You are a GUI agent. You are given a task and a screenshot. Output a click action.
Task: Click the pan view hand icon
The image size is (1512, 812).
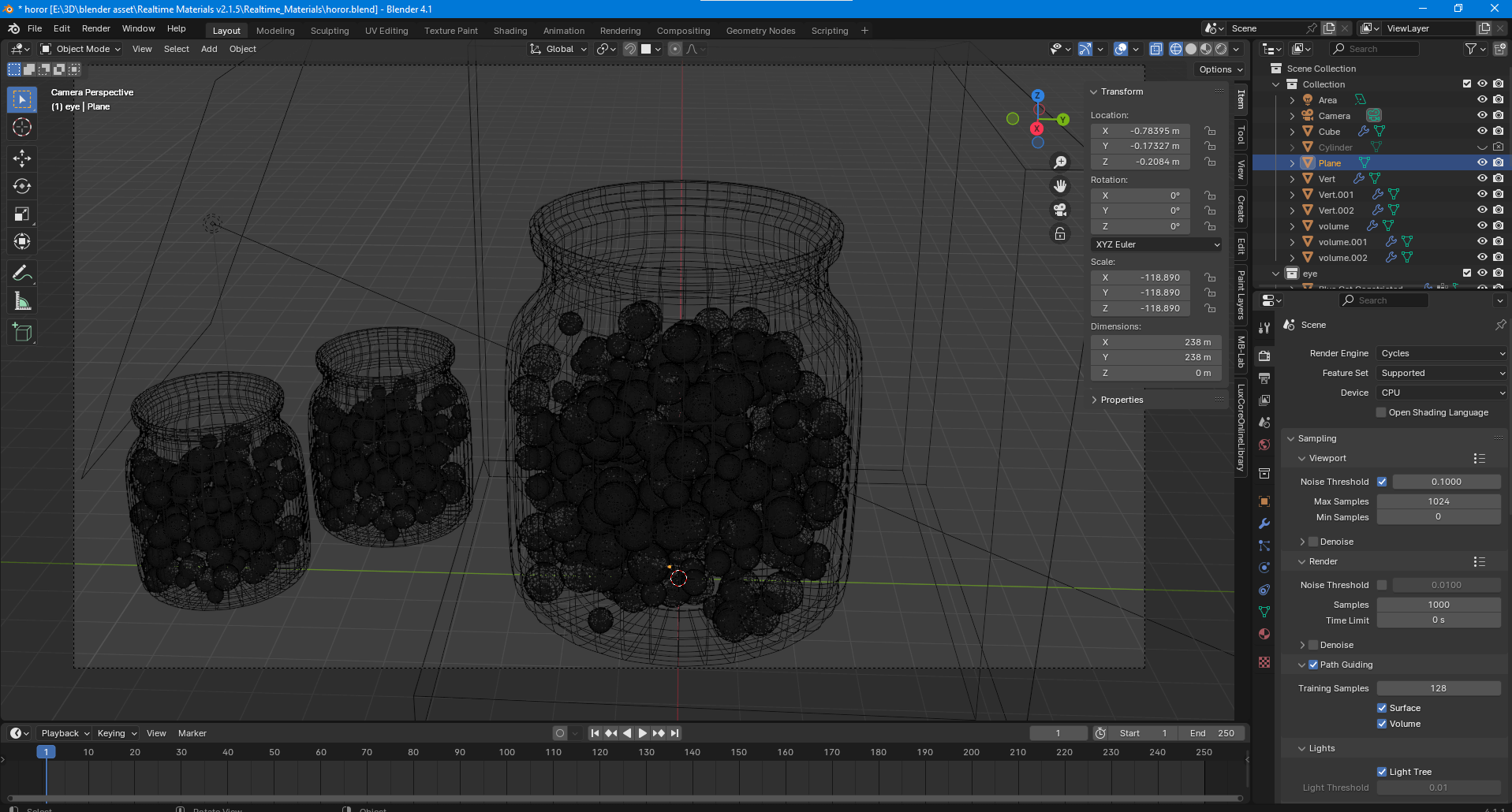[x=1060, y=186]
